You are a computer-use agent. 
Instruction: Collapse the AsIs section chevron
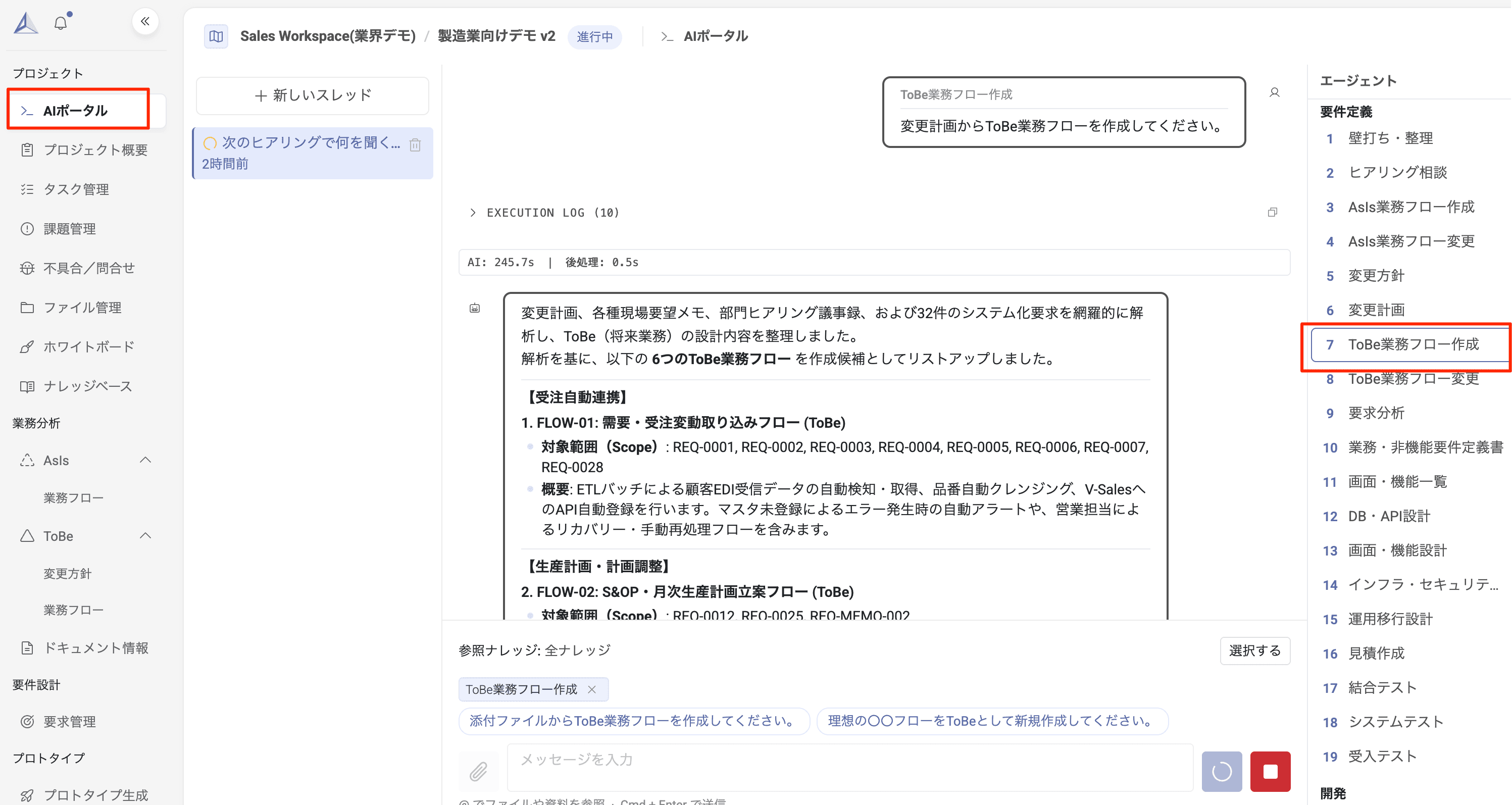click(145, 460)
